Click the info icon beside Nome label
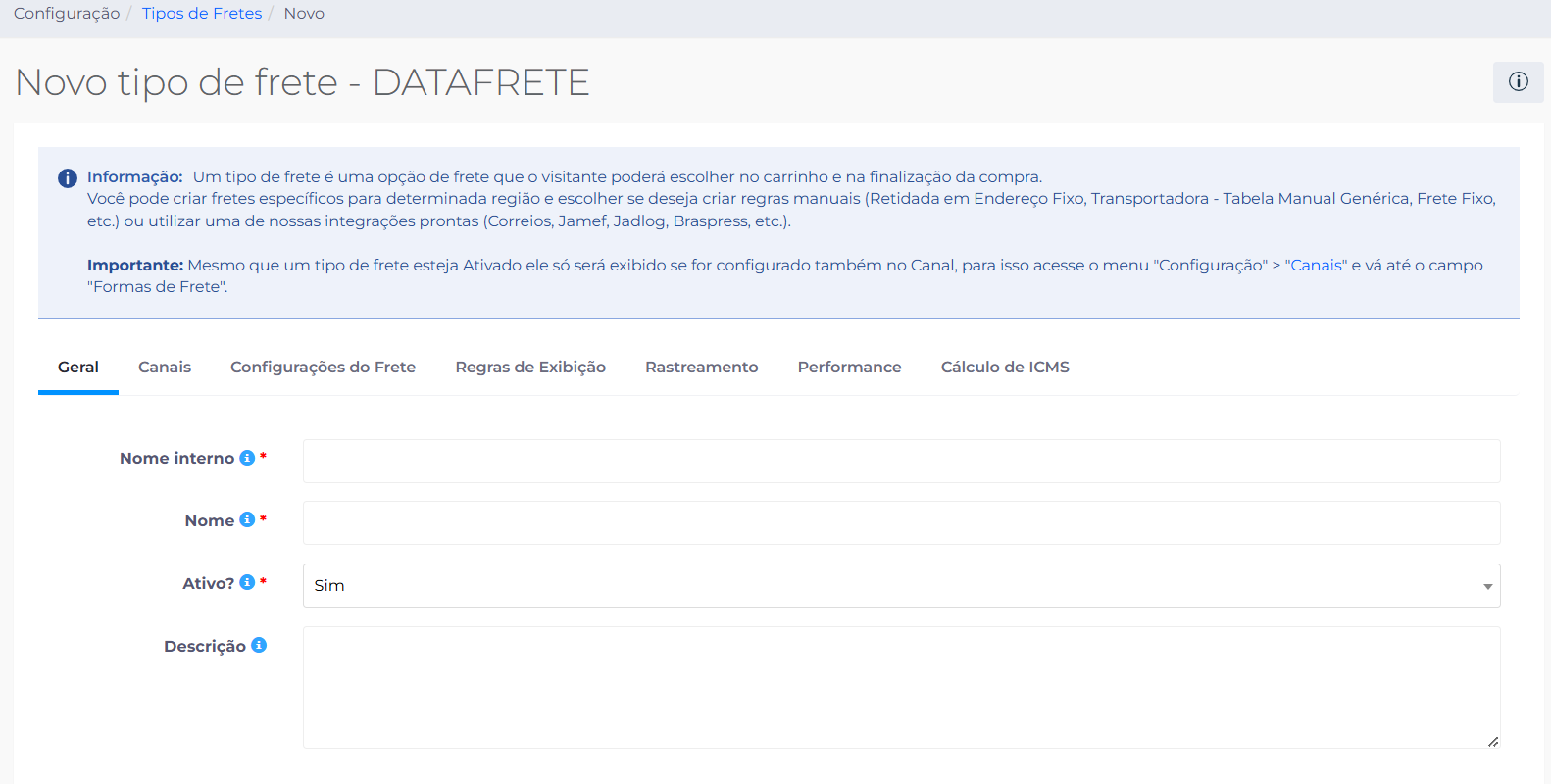Image resolution: width=1551 pixels, height=784 pixels. point(247,519)
